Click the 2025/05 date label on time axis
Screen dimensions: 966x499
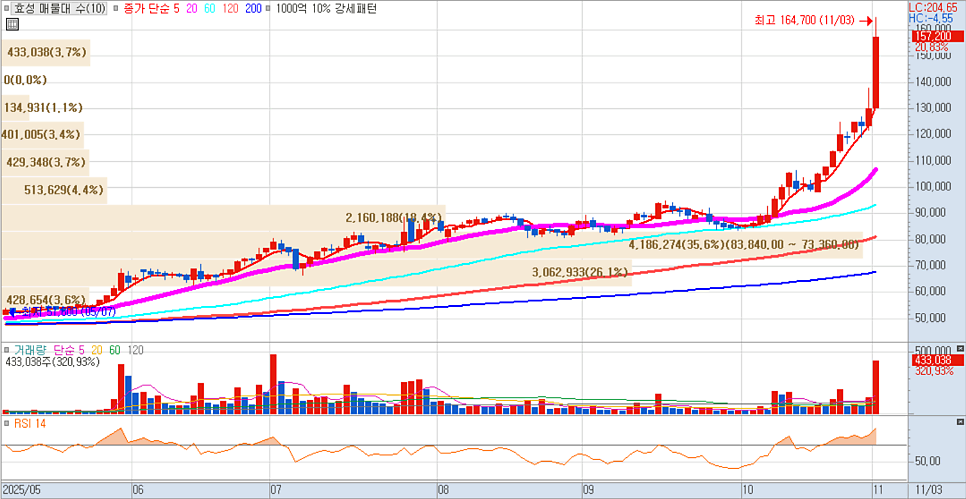pos(21,490)
